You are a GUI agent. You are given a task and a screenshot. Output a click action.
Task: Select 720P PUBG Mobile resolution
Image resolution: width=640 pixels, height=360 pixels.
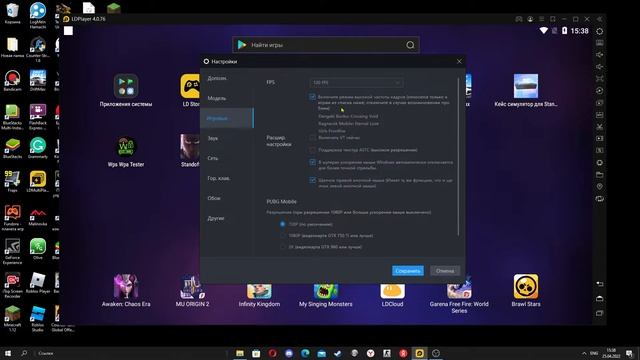[x=282, y=224]
